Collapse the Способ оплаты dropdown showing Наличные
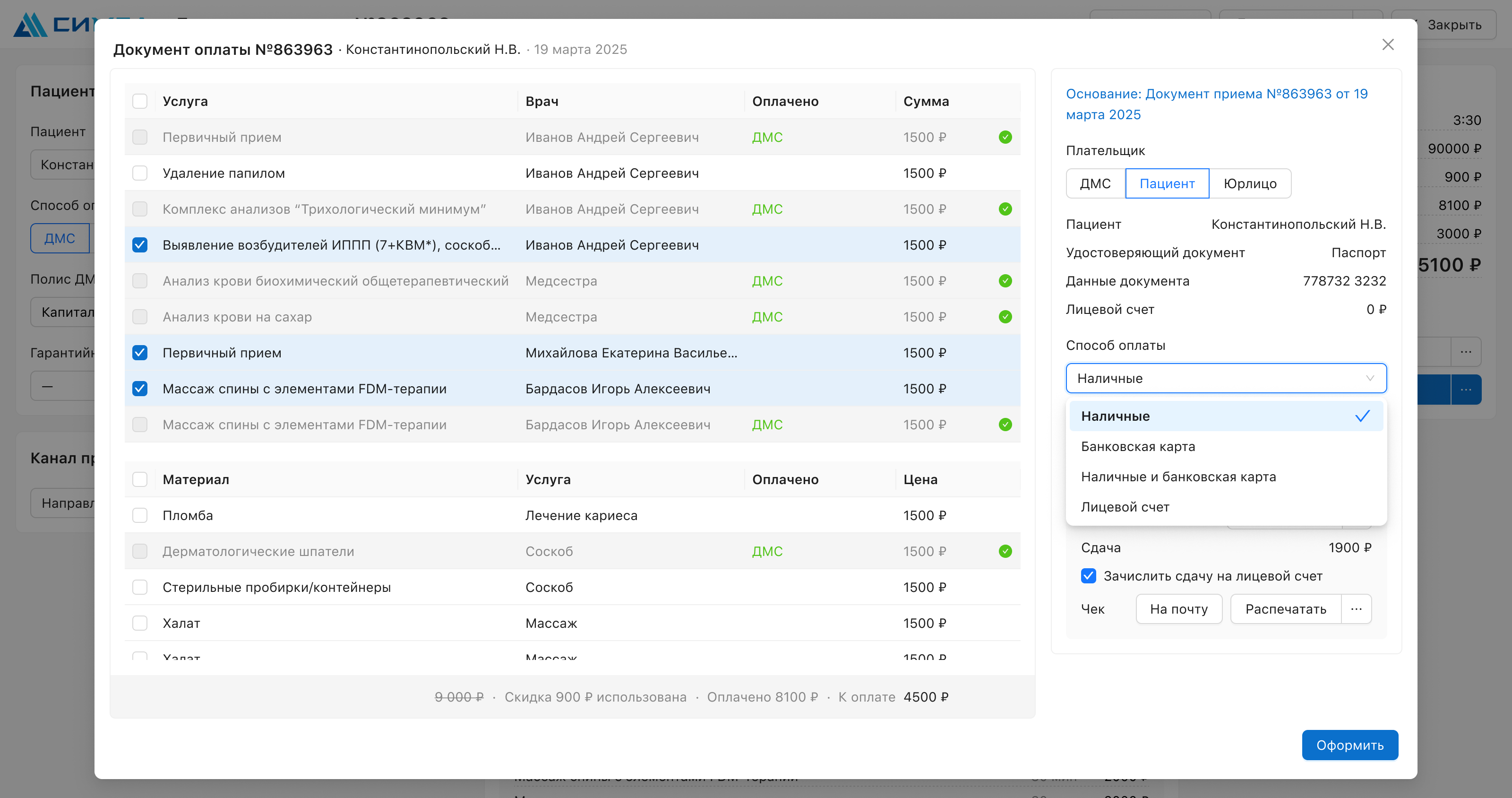Viewport: 1512px width, 798px height. (1226, 378)
